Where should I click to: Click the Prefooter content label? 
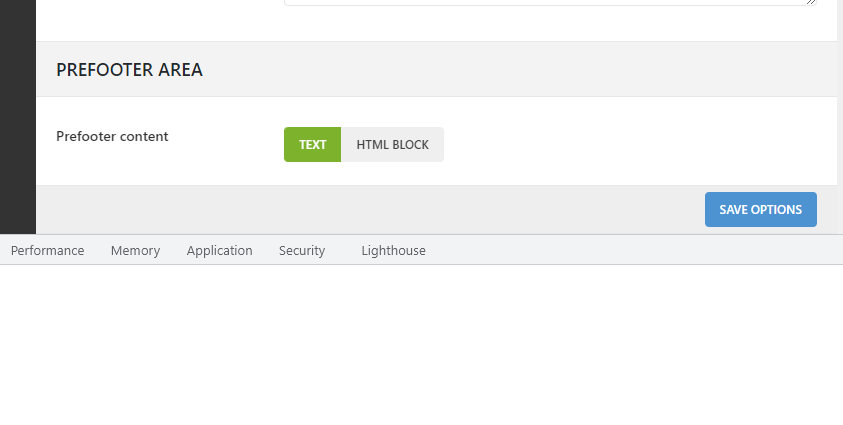(x=112, y=136)
